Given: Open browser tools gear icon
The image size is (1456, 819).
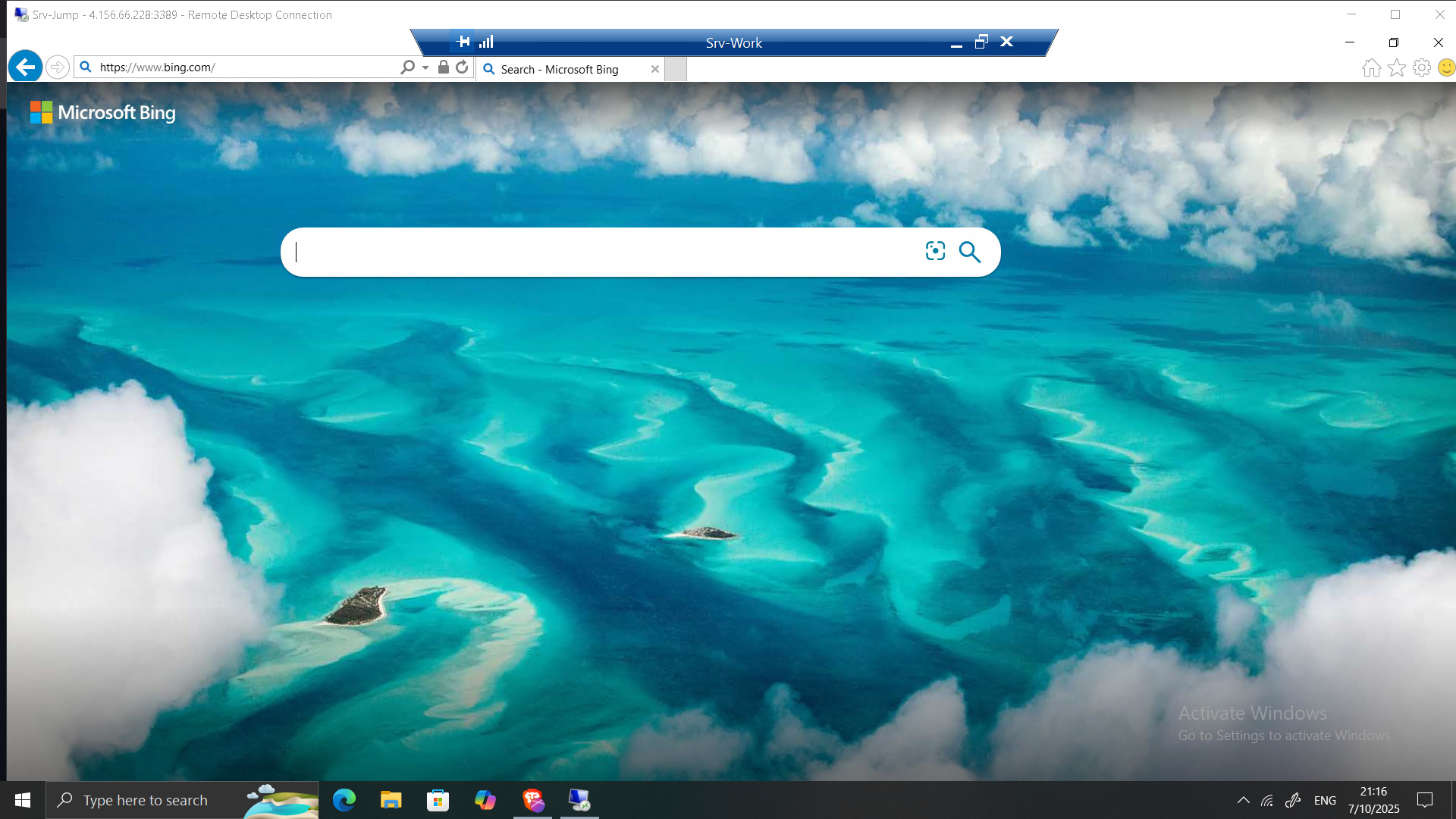Looking at the screenshot, I should click(x=1422, y=68).
